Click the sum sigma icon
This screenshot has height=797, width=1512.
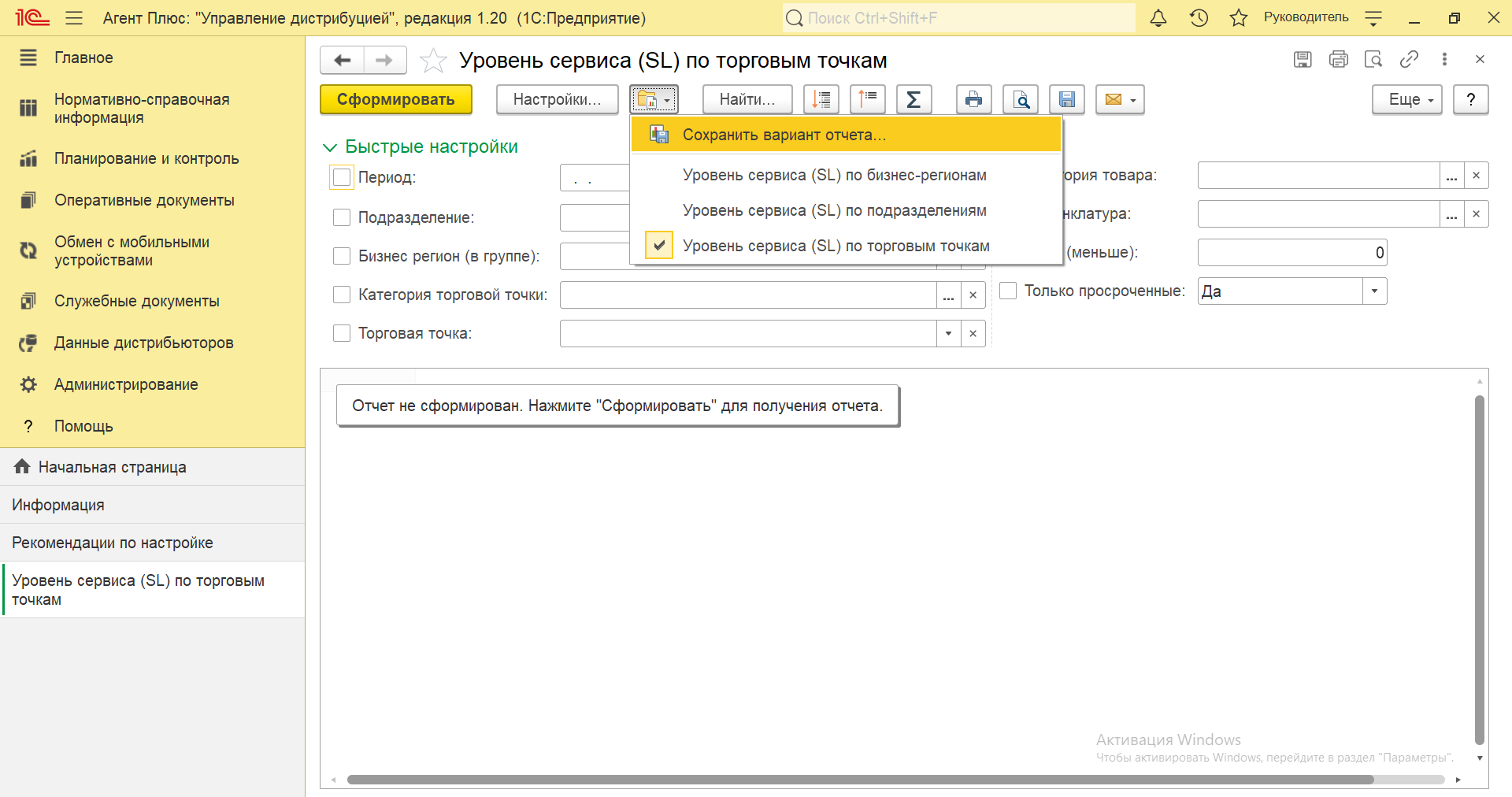(x=914, y=100)
